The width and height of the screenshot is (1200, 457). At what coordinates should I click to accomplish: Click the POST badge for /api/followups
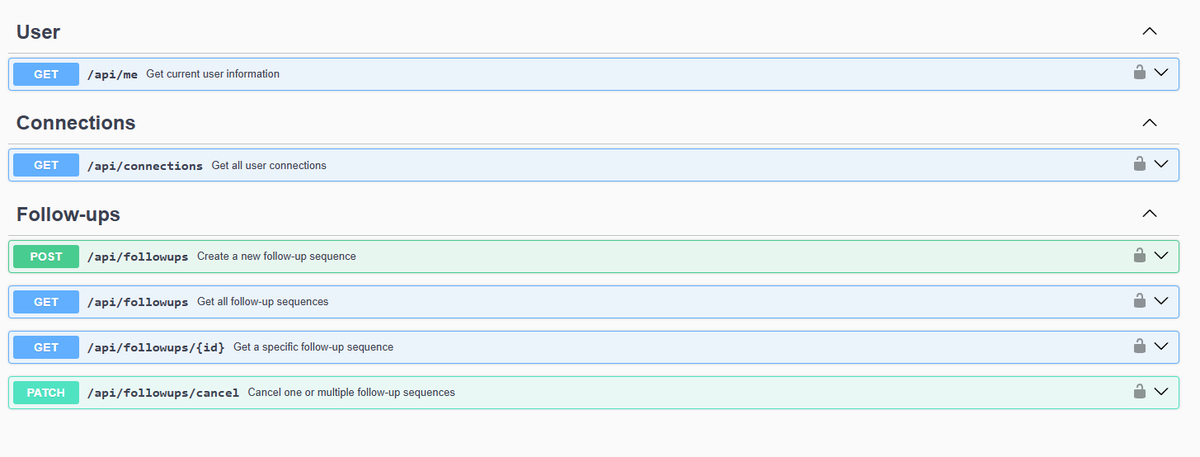point(46,256)
